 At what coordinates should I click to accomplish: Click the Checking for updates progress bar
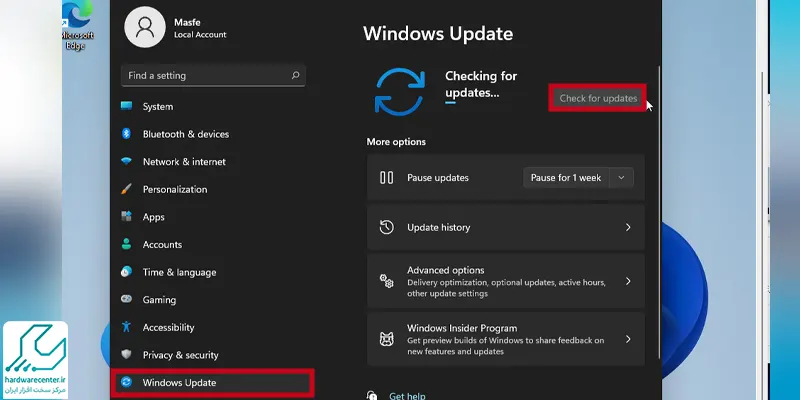click(x=451, y=103)
